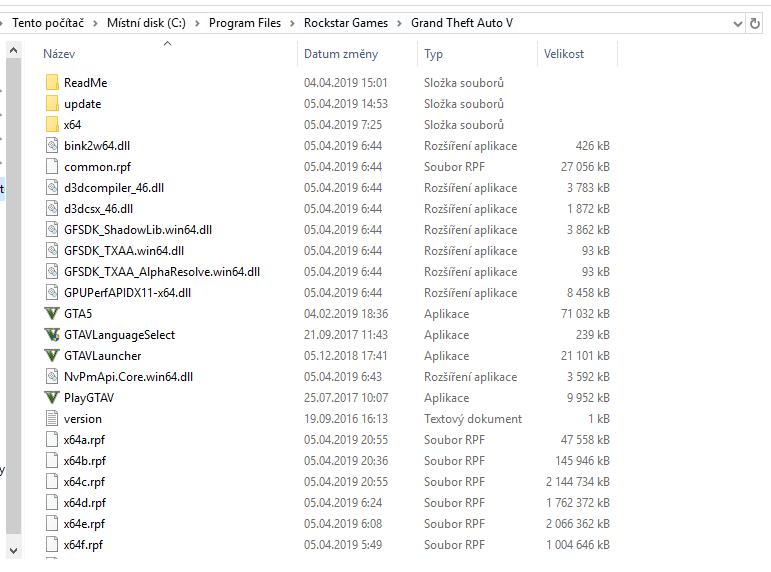This screenshot has height=572, width=771.
Task: Expand the chevron after Místní disk (C:)
Action: point(197,24)
